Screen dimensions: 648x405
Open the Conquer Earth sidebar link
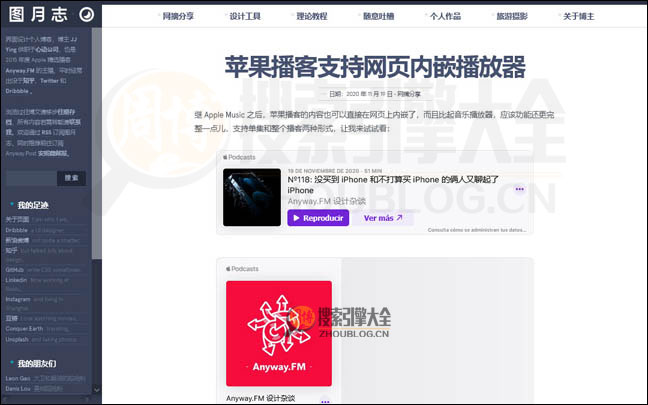pyautogui.click(x=24, y=329)
